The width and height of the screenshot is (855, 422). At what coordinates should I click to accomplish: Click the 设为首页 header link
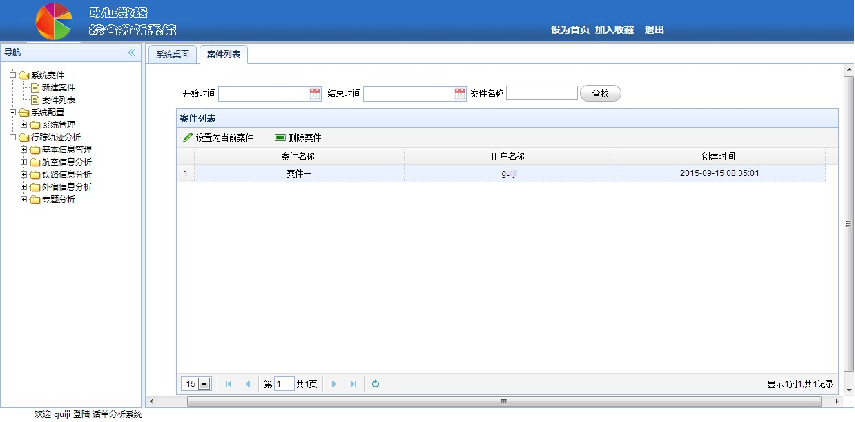pyautogui.click(x=570, y=31)
